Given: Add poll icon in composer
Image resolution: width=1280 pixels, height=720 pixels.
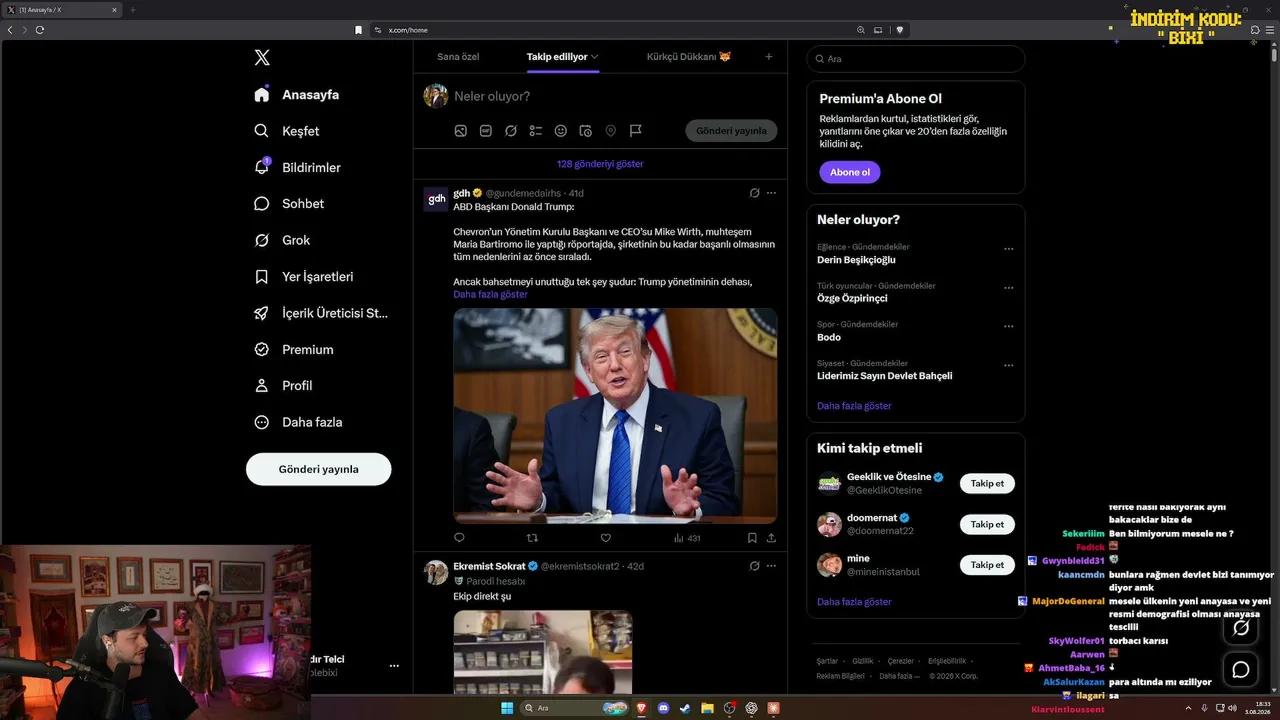Looking at the screenshot, I should coord(536,131).
